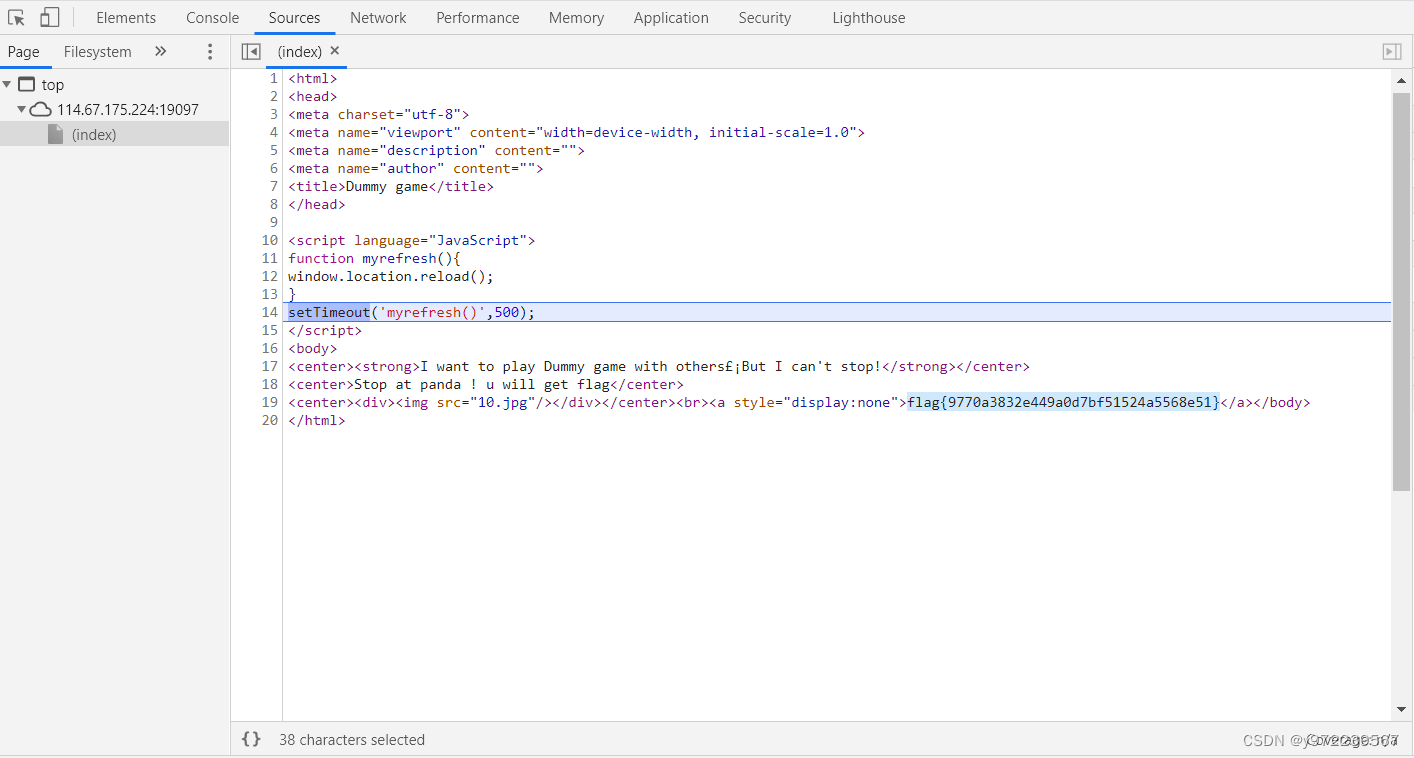Show more navigator tabs chevron
This screenshot has width=1414, height=758.
tap(160, 51)
